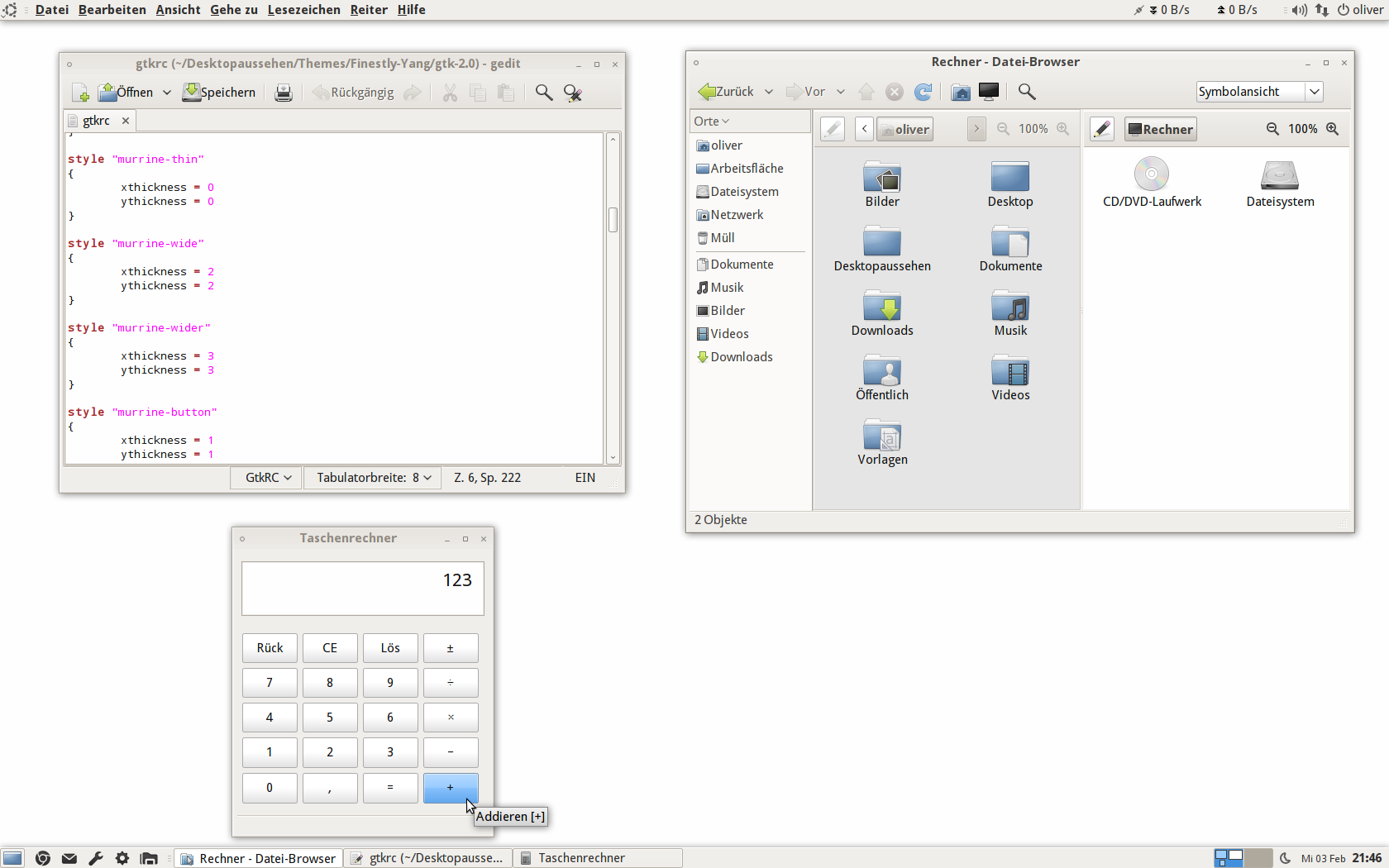Zoom in on the Rechner pane
The width and height of the screenshot is (1389, 868).
click(1332, 129)
